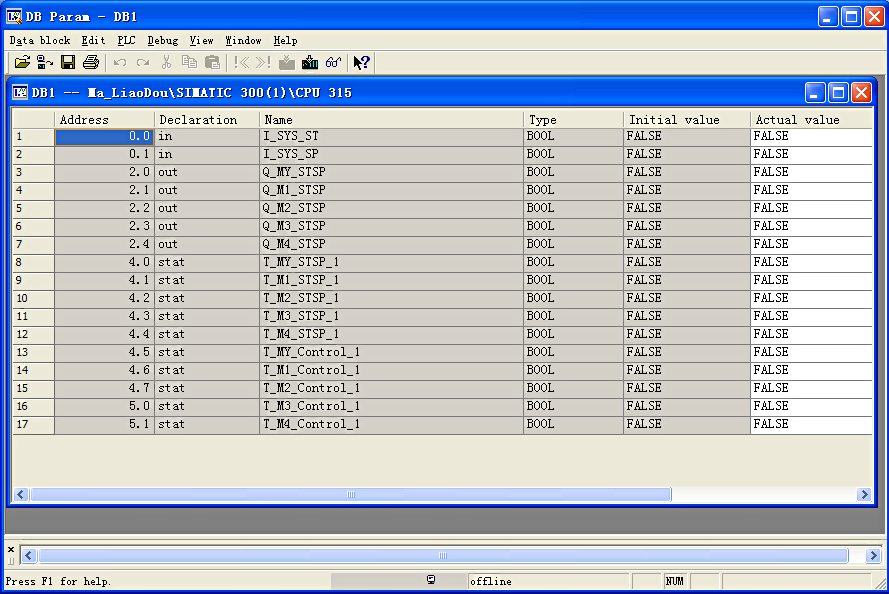Screen dimensions: 889x594
Task: Click the Actual value column header
Action: [811, 120]
